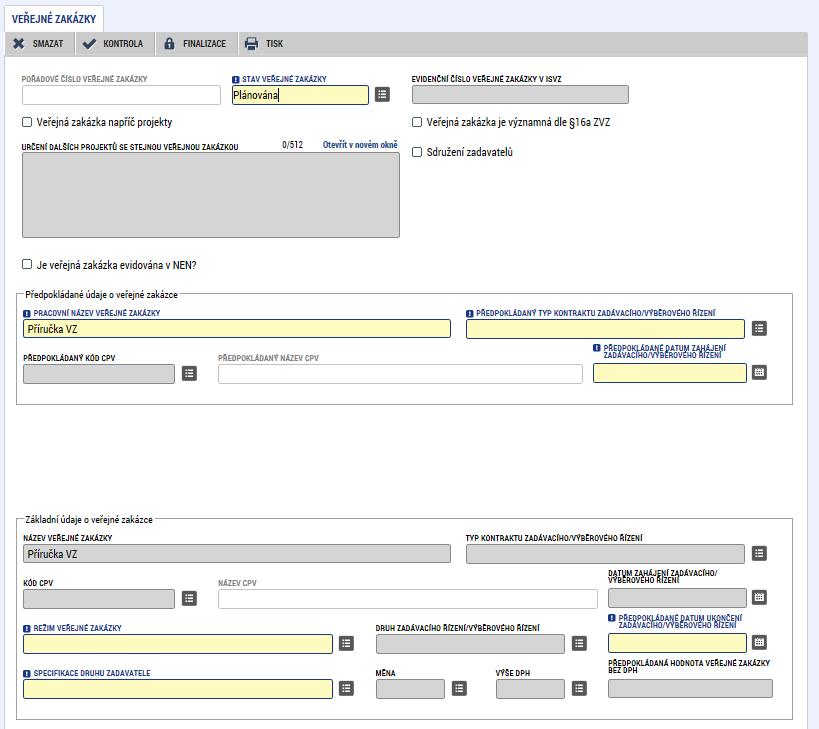Open list for Typ kontraktu zadávacího řízení
819x729 pixels.
(x=759, y=554)
